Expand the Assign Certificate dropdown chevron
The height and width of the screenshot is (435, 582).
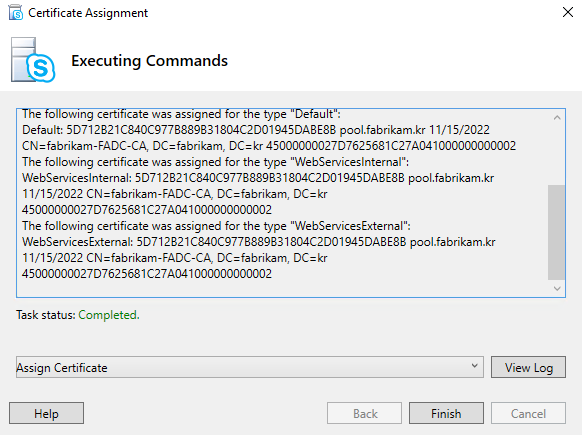coord(474,366)
